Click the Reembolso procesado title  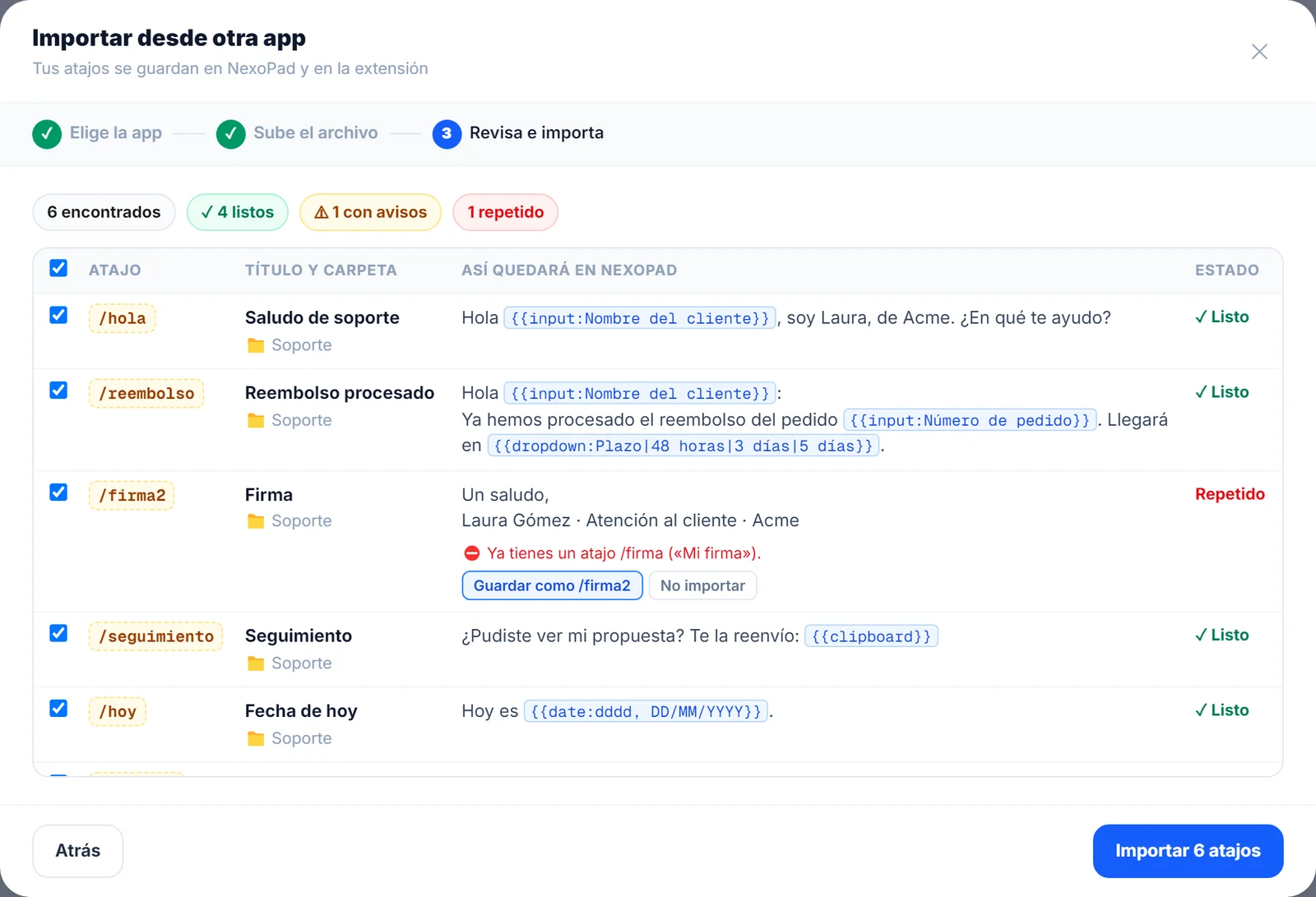click(x=340, y=393)
